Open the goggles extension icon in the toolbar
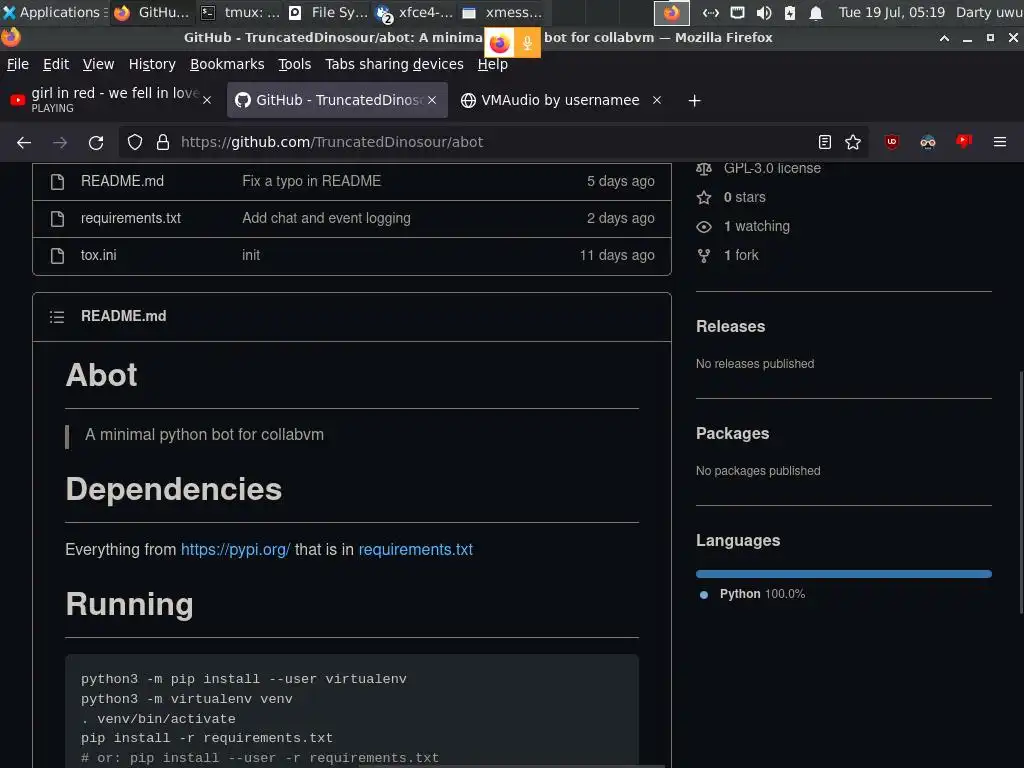This screenshot has width=1024, height=768. coord(928,142)
